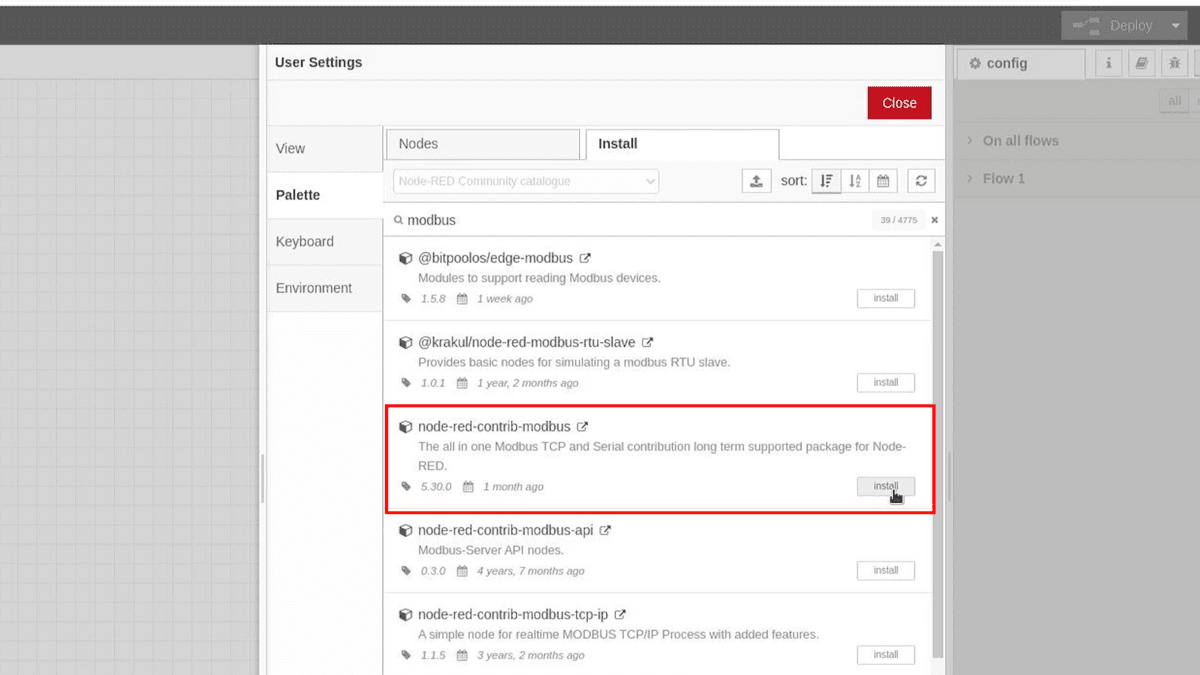Screen dimensions: 1200x675
Task: Open node-red-contrib-modbus-api external link icon
Action: click(605, 530)
